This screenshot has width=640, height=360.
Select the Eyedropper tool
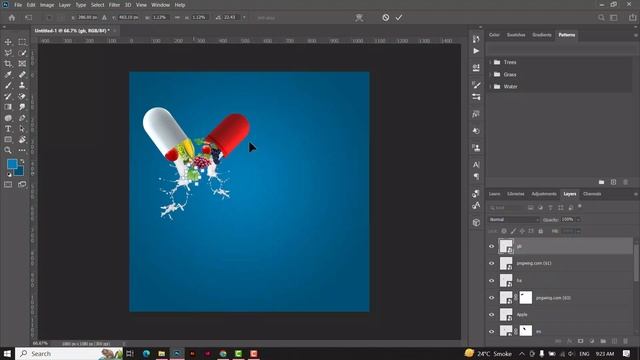click(x=8, y=74)
